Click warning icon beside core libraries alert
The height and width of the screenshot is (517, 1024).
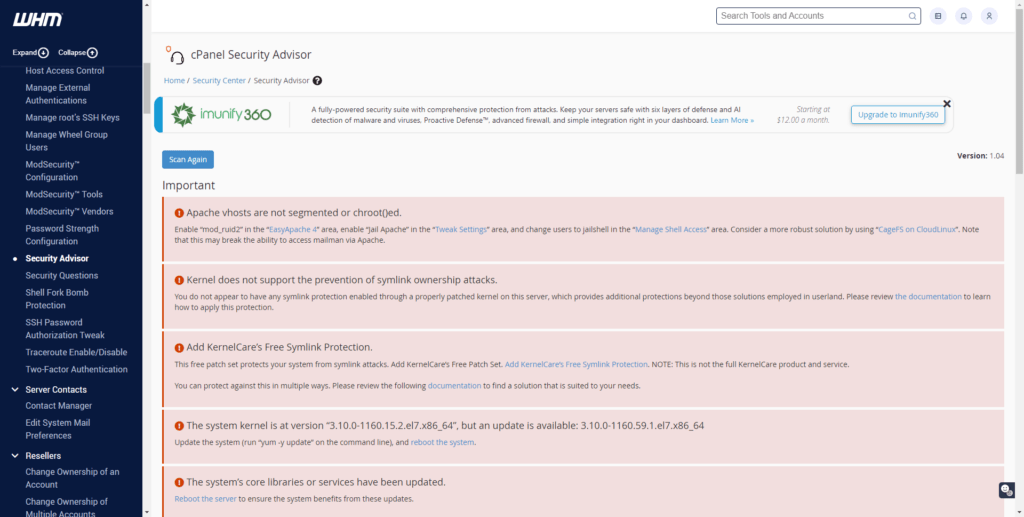point(179,482)
